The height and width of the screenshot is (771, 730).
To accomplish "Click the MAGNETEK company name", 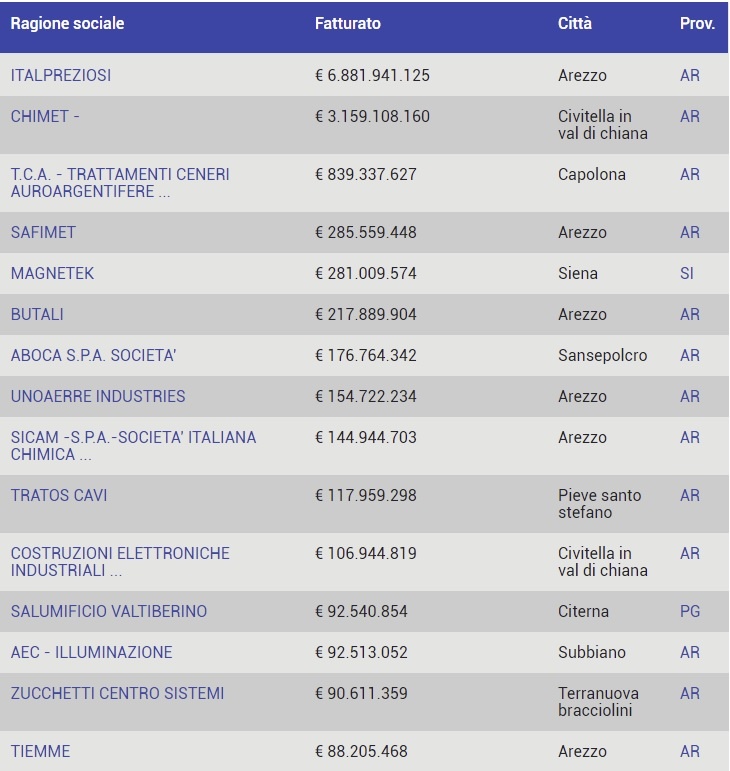I will (52, 273).
